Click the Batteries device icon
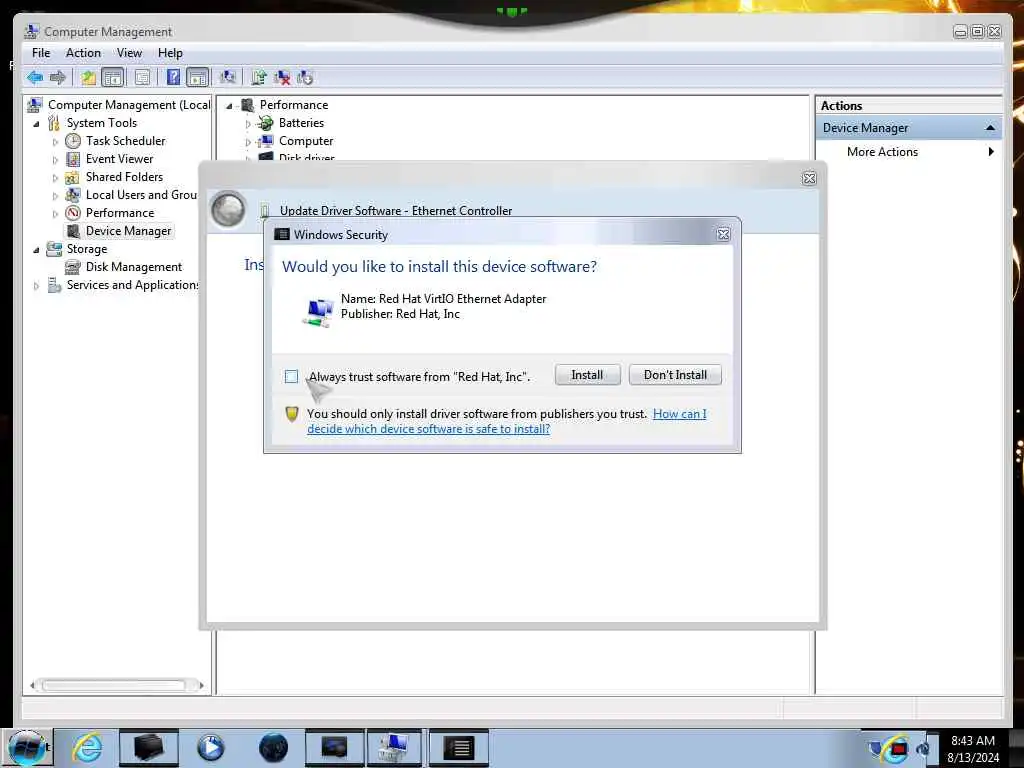Image resolution: width=1024 pixels, height=768 pixels. 265,123
